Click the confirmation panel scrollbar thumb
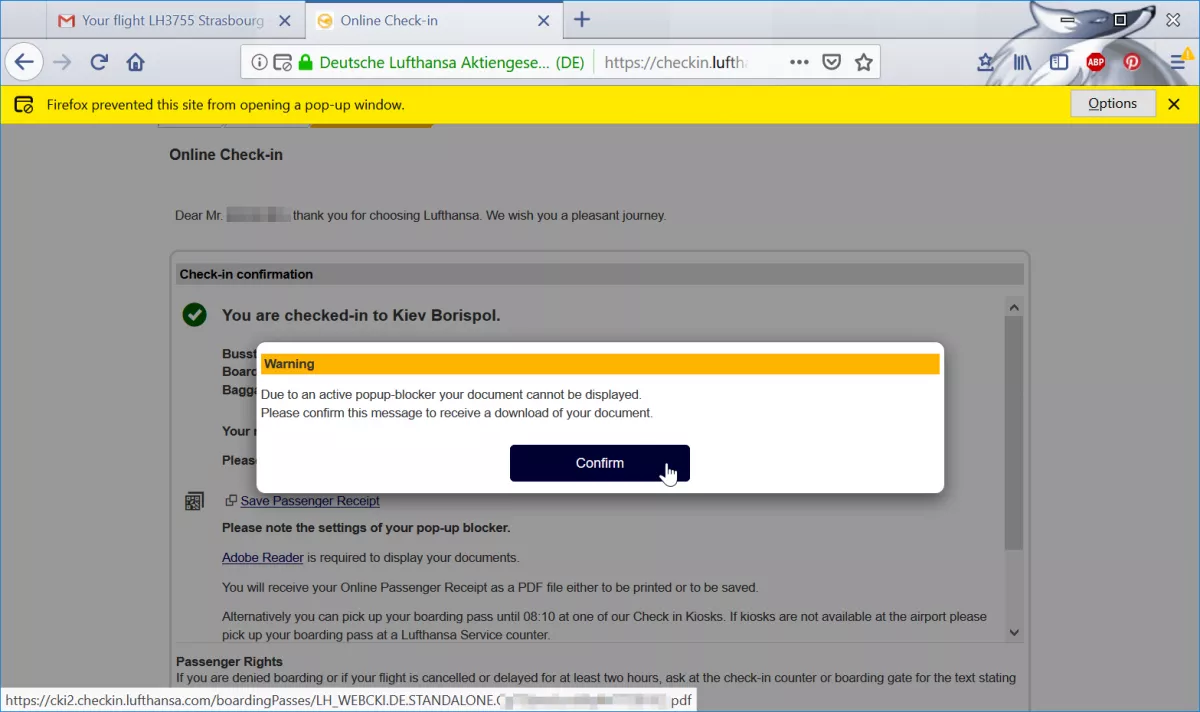This screenshot has height=712, width=1200. click(x=1014, y=433)
